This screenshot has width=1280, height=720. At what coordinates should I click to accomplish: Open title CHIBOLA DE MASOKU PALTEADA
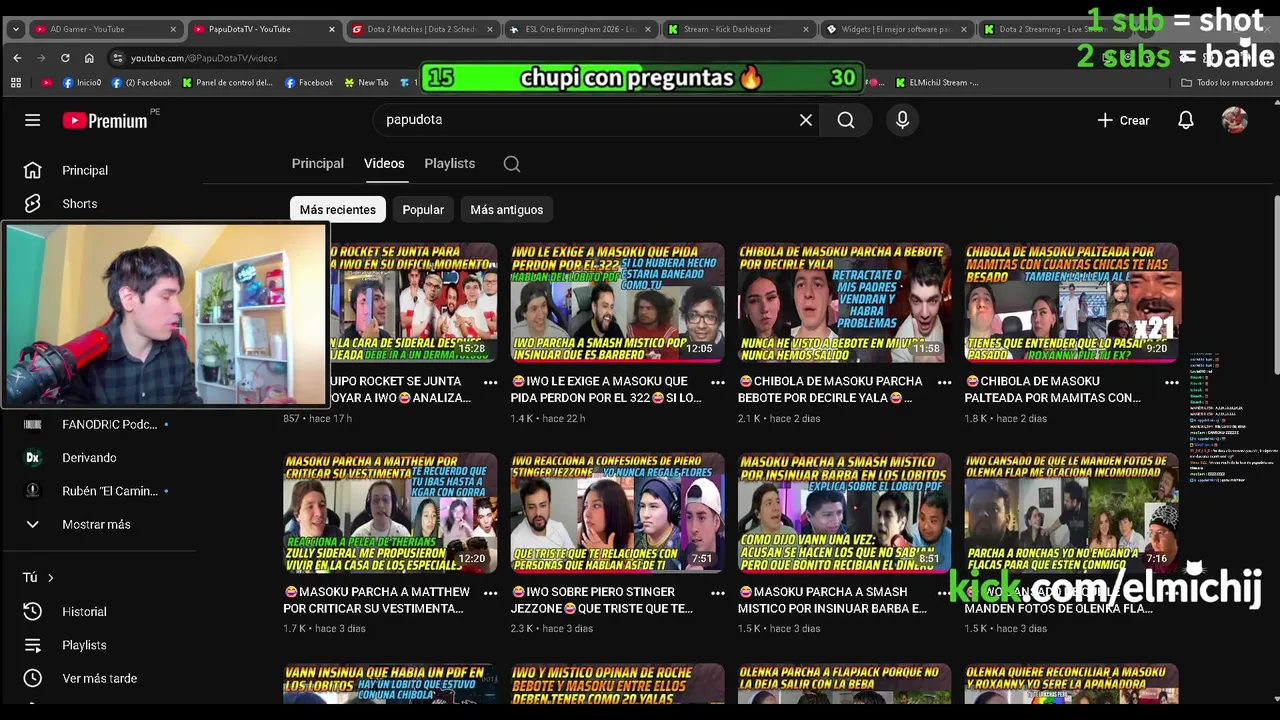click(x=1052, y=389)
